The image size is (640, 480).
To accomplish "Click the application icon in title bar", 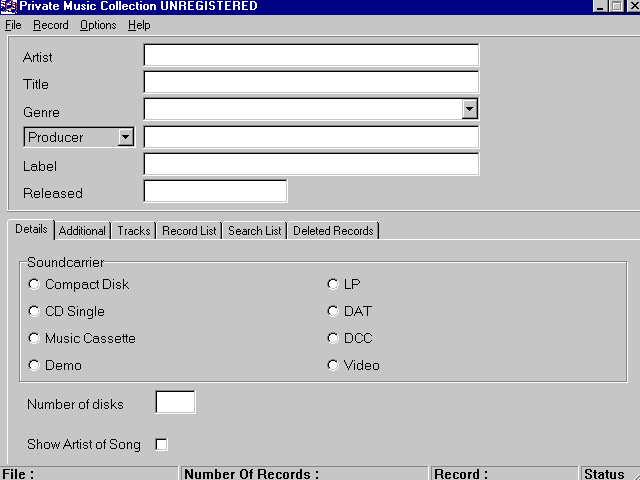I will click(9, 6).
